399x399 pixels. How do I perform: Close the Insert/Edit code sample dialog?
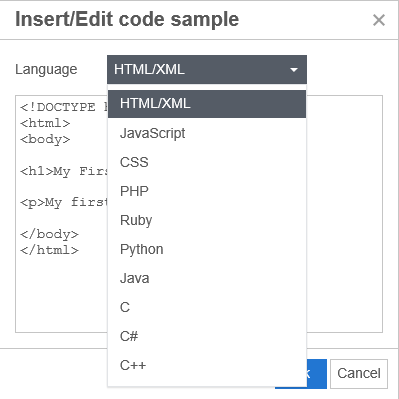[x=379, y=20]
